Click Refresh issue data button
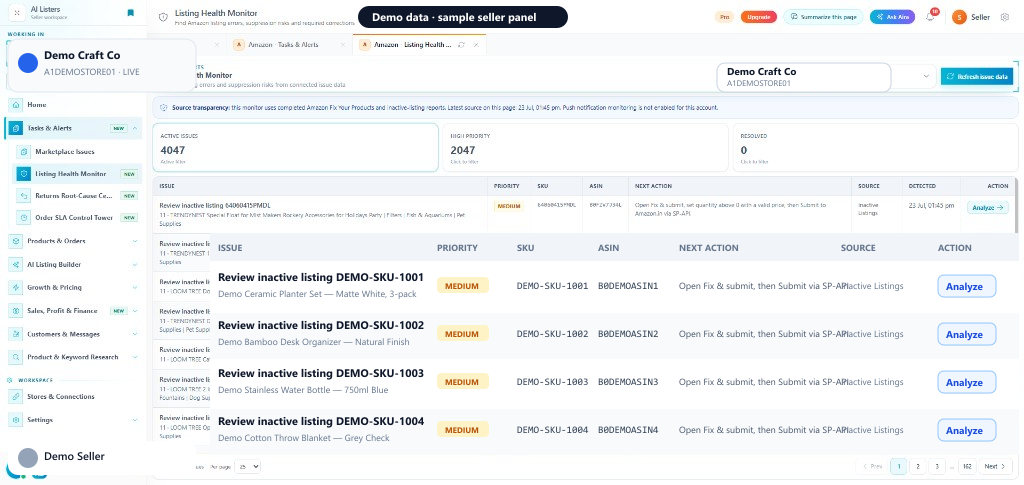 pos(977,76)
